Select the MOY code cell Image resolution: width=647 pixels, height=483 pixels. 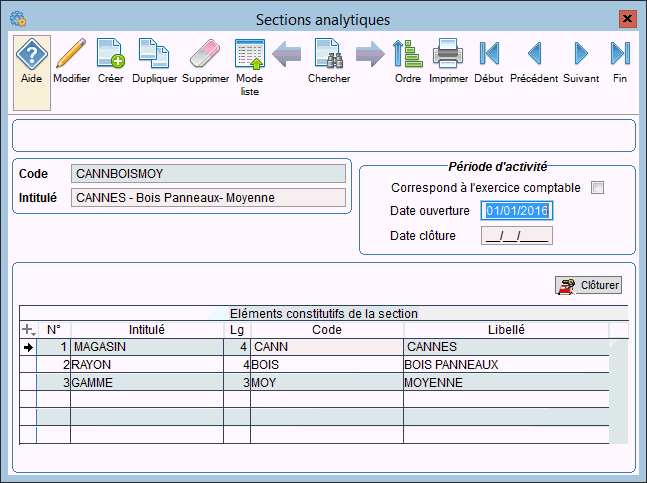pyautogui.click(x=327, y=383)
